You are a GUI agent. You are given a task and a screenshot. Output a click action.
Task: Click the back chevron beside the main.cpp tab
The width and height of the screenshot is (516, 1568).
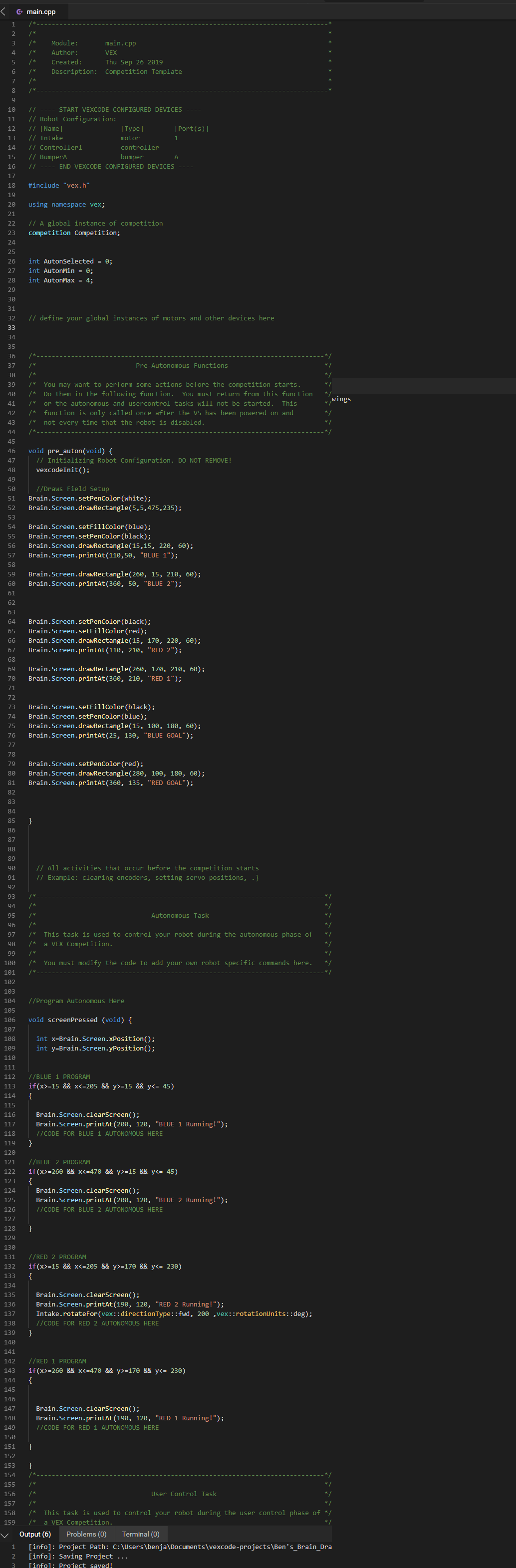tap(3, 11)
